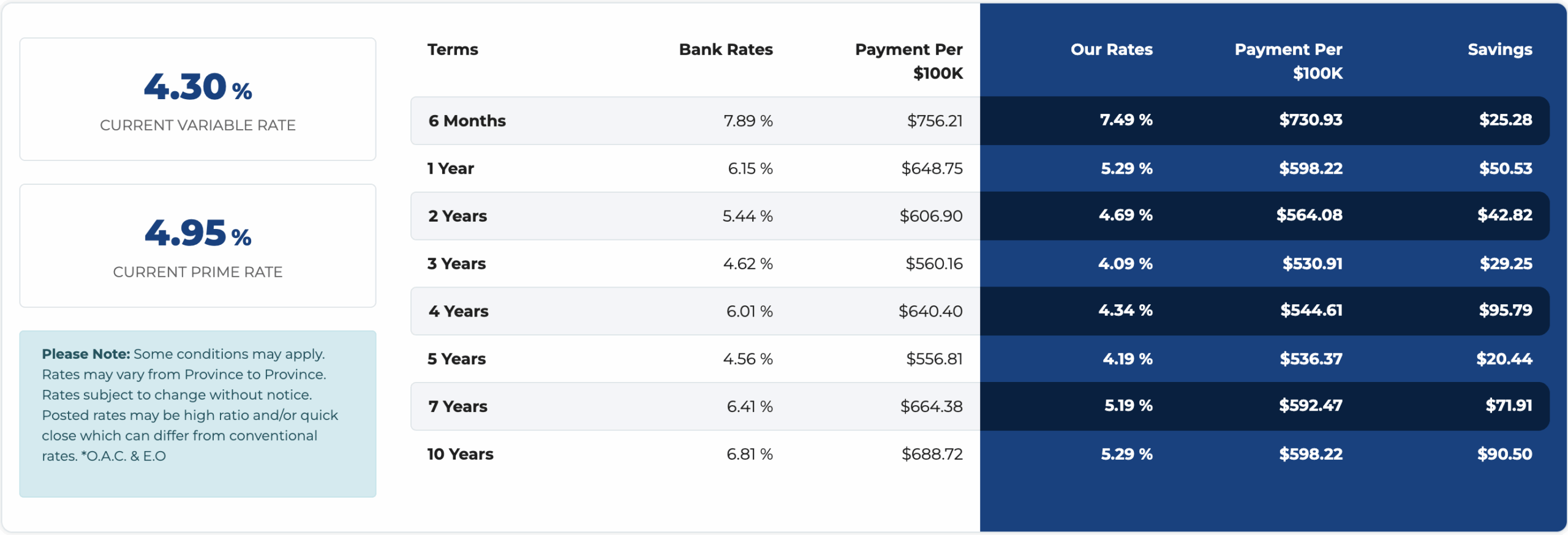The width and height of the screenshot is (1568, 535).
Task: Select the 4 Years term label
Action: (x=458, y=312)
